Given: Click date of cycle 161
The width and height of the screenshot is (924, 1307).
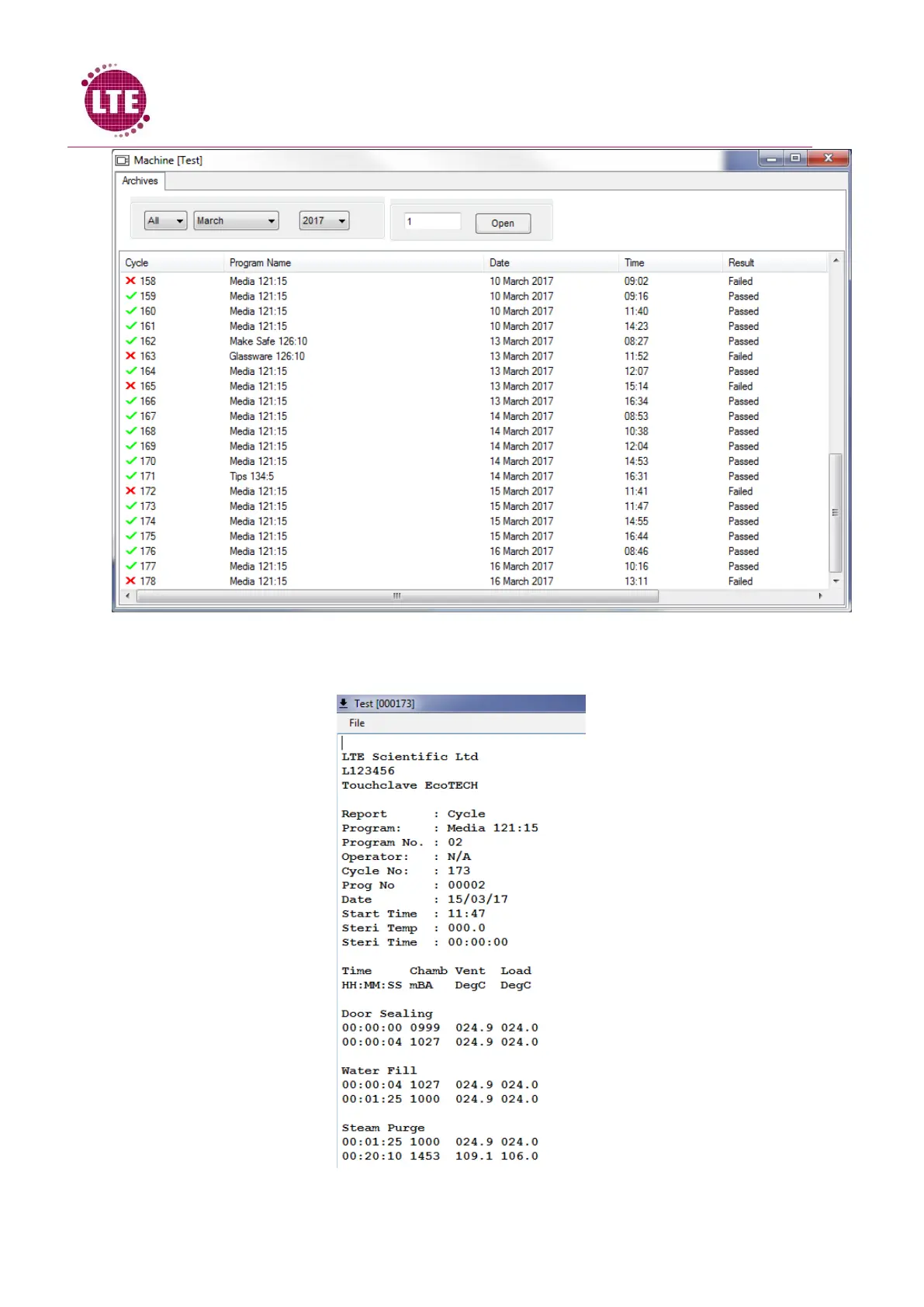Looking at the screenshot, I should pos(521,326).
